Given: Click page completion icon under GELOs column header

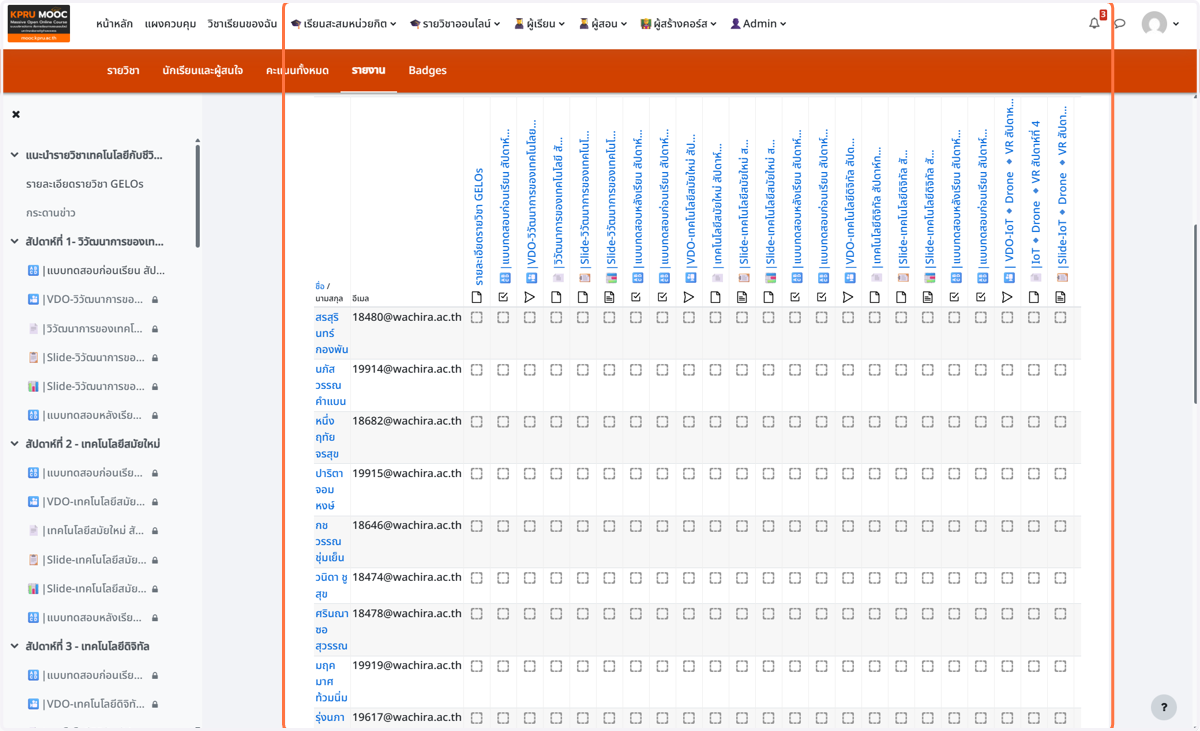Looking at the screenshot, I should point(477,297).
